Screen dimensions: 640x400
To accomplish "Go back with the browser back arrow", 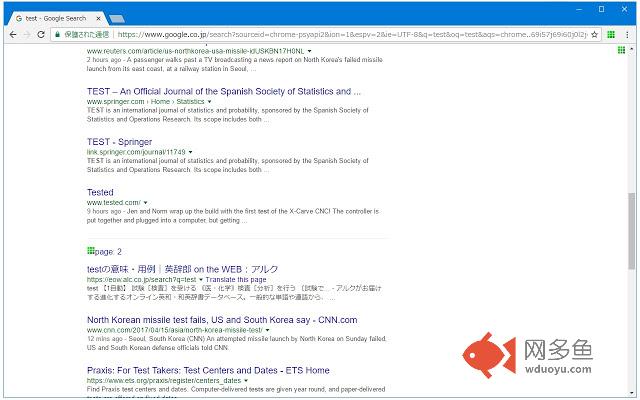I will pyautogui.click(x=13, y=35).
